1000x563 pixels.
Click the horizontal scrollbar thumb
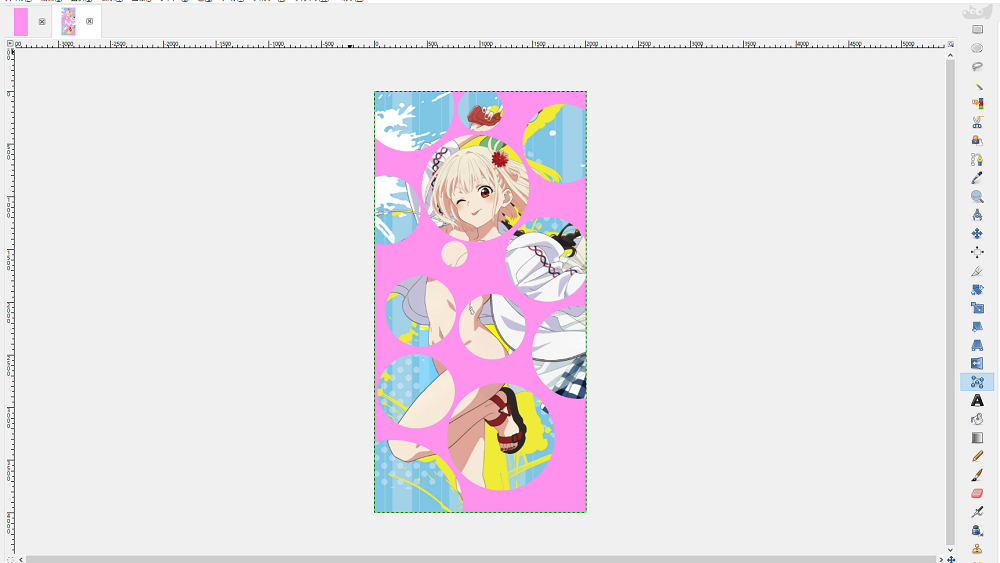tap(481, 559)
